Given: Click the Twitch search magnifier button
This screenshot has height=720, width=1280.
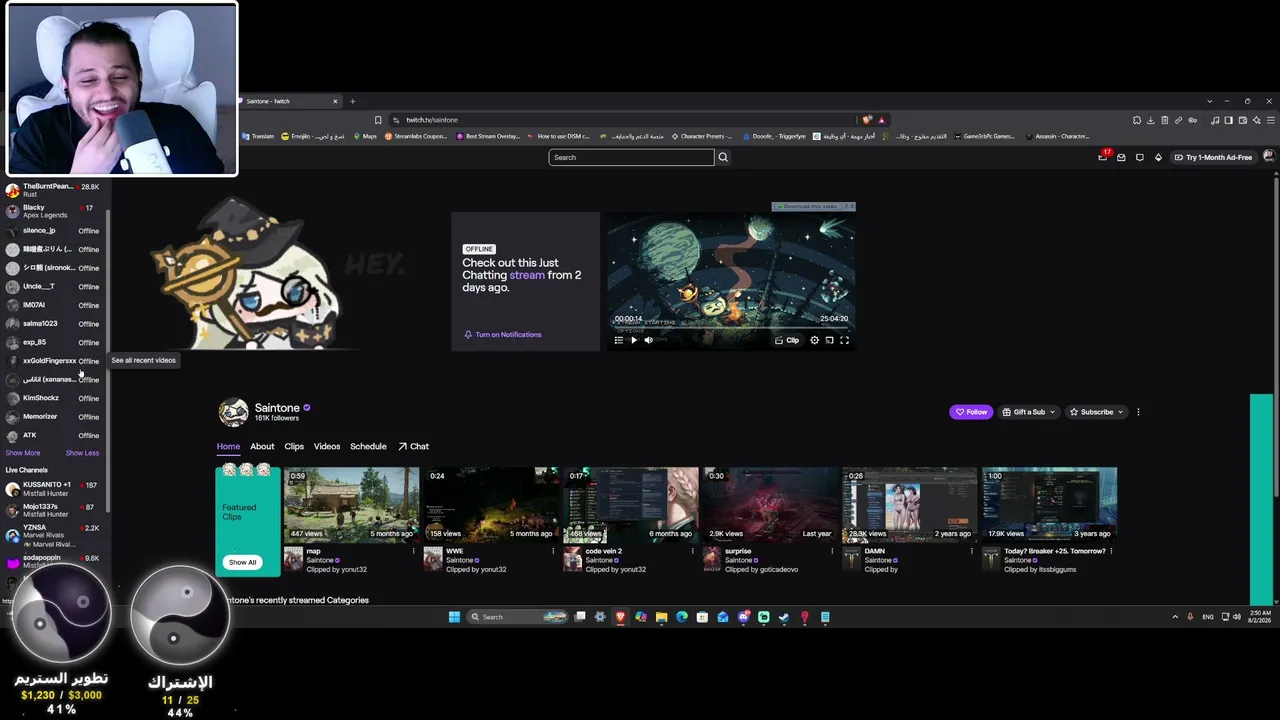Looking at the screenshot, I should (723, 157).
